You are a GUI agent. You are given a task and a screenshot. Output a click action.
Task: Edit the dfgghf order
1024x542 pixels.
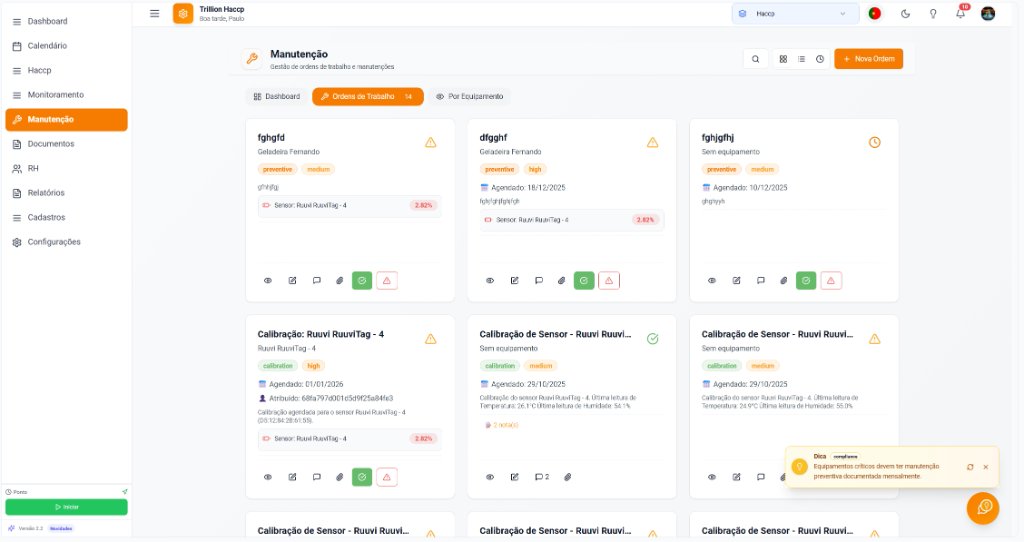point(514,281)
